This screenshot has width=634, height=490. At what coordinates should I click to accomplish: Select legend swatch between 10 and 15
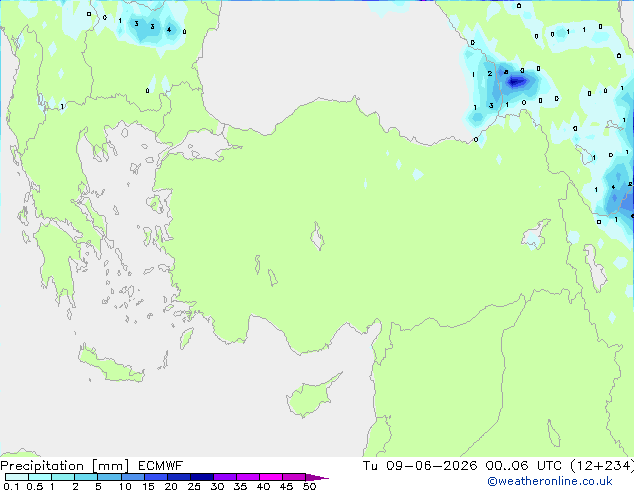point(132,477)
